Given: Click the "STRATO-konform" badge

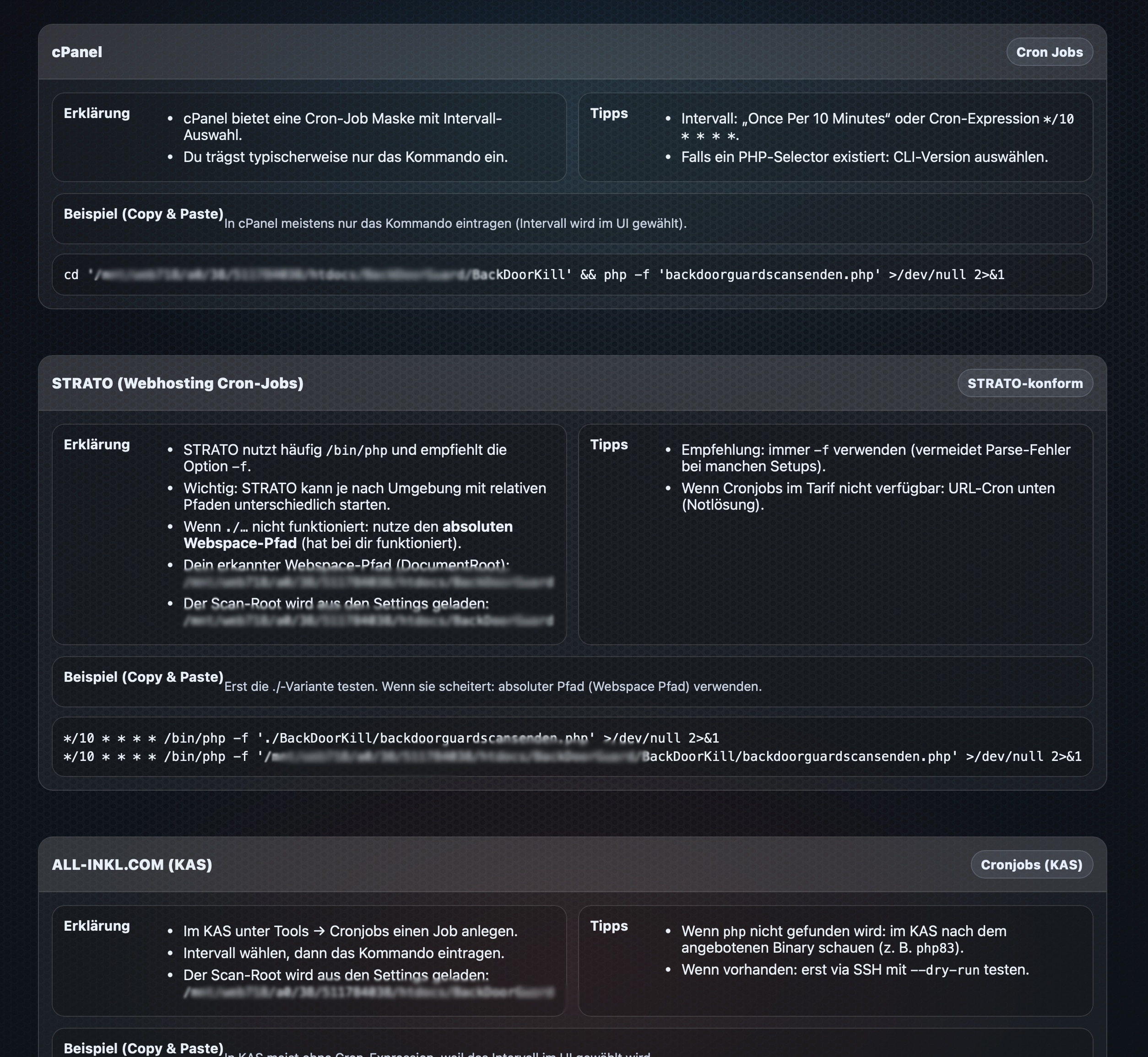Looking at the screenshot, I should (x=1024, y=383).
